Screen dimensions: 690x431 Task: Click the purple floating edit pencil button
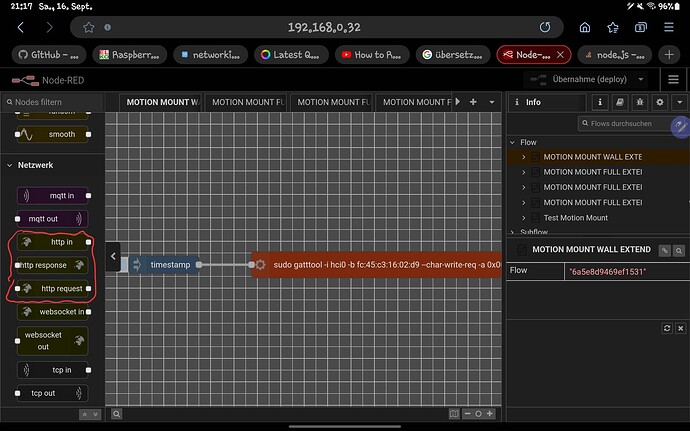click(x=680, y=127)
